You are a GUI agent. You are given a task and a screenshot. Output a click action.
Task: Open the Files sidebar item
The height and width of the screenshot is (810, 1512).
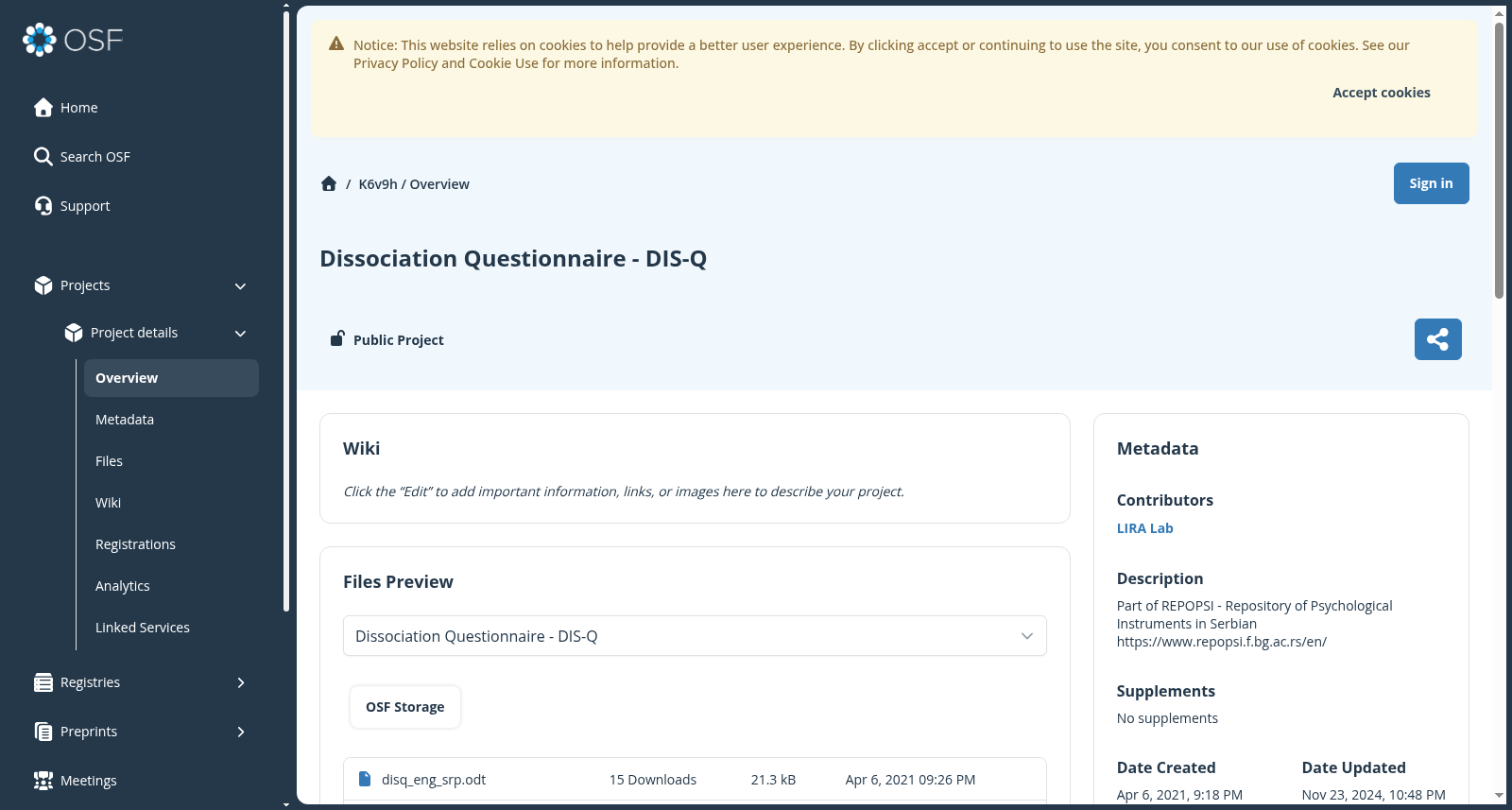171,461
